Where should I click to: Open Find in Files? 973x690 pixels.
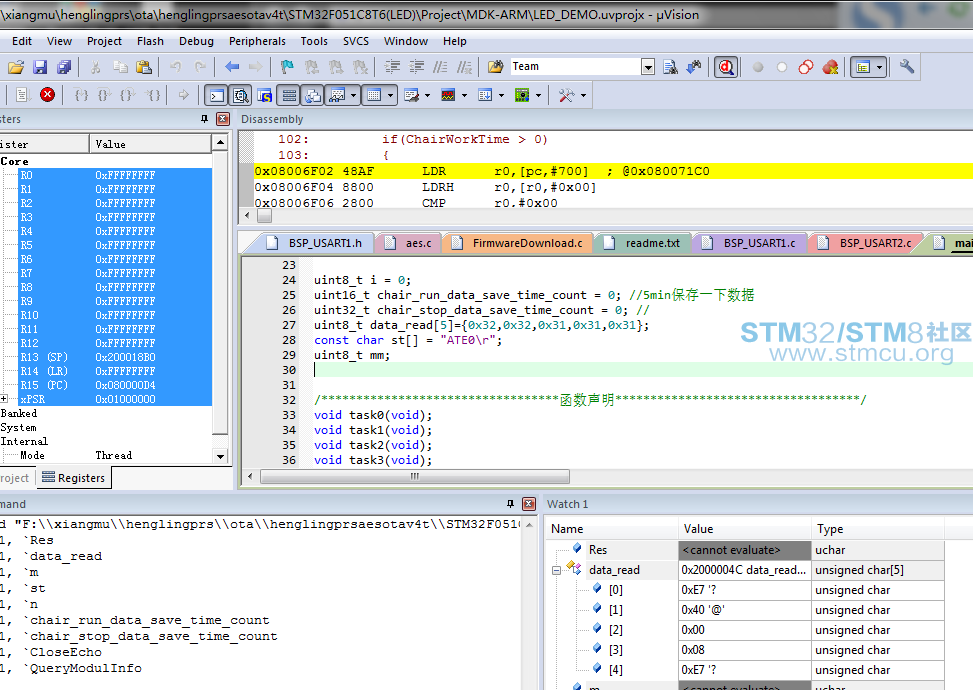pos(495,67)
